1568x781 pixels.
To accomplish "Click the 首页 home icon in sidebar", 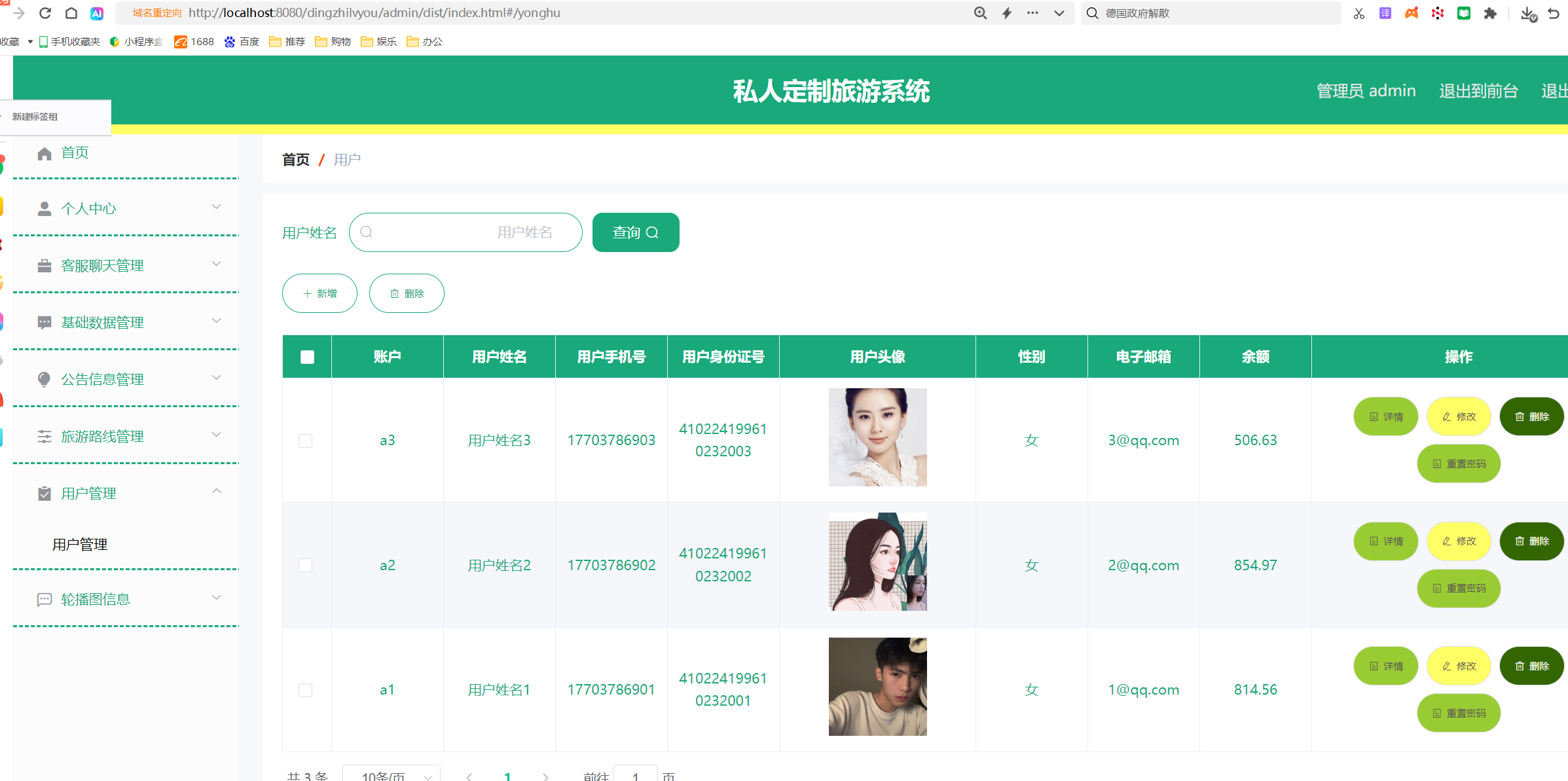I will [45, 153].
